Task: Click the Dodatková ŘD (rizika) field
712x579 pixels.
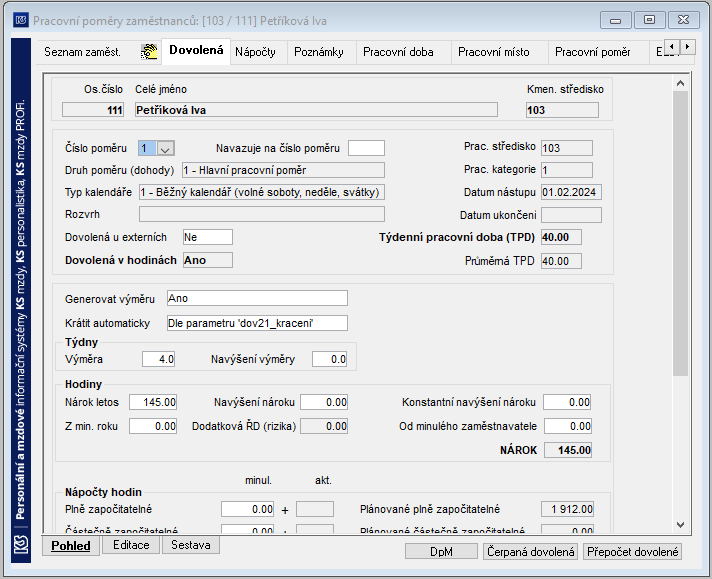Action: [x=324, y=426]
